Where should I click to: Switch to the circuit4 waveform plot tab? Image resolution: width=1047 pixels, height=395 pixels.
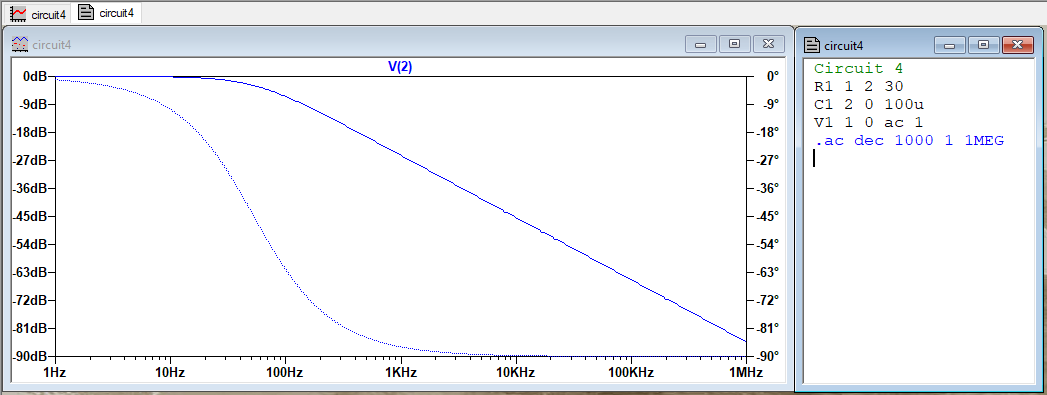point(39,13)
